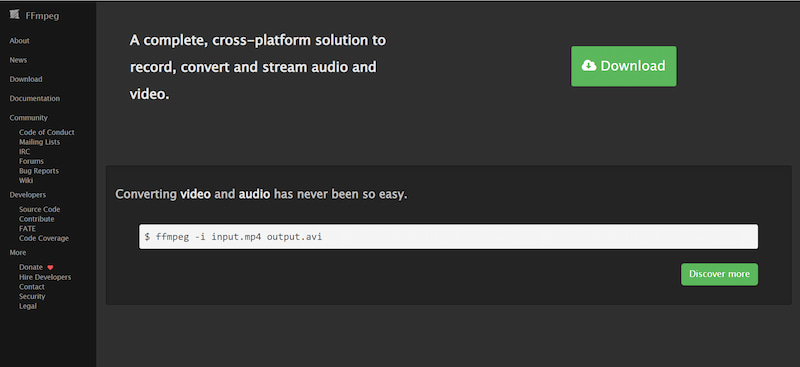Click the ffmpeg command example box
This screenshot has width=800, height=367.
click(448, 237)
